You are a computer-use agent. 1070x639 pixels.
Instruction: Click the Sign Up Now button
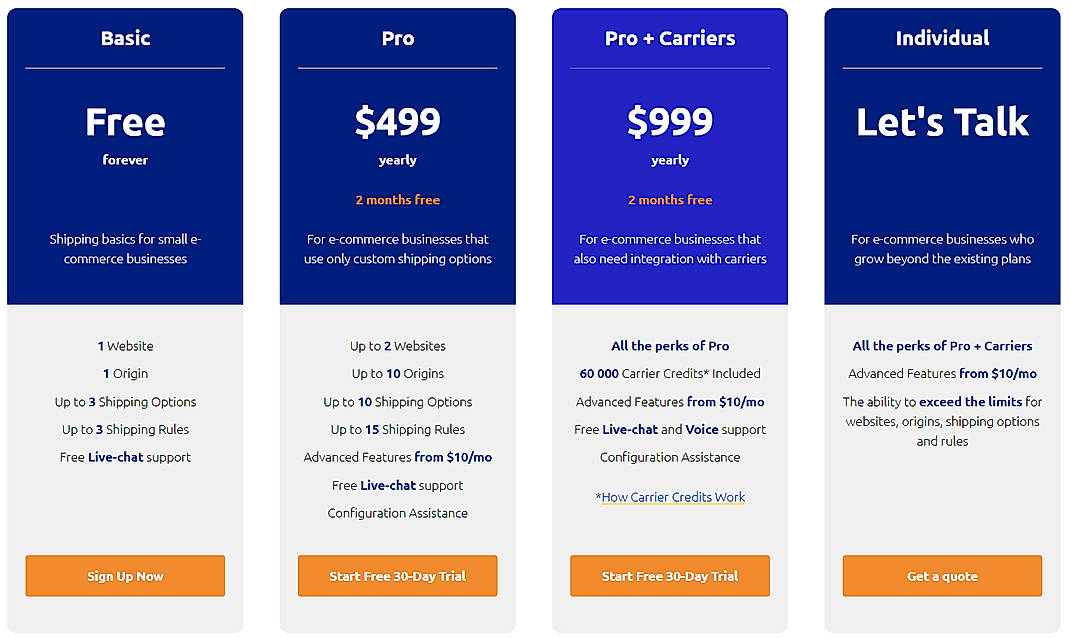[124, 576]
